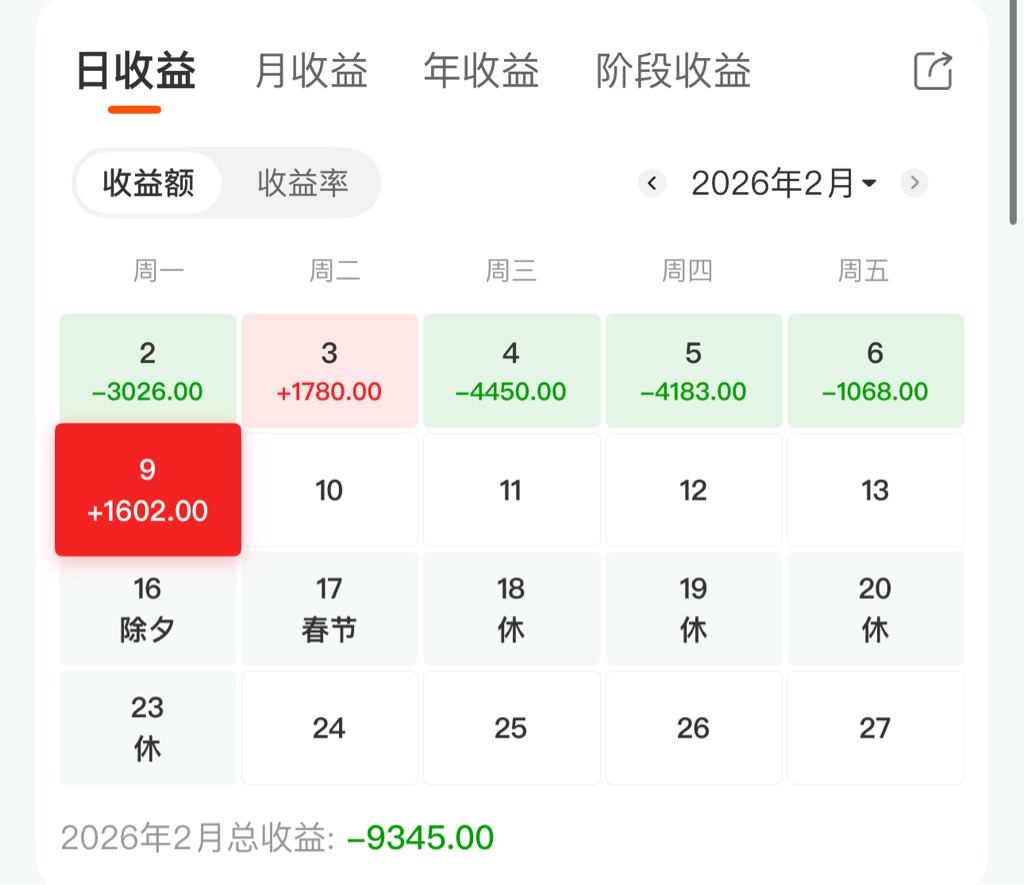Screen dimensions: 1024x885
Task: Select 日收益 tab
Action: point(135,71)
